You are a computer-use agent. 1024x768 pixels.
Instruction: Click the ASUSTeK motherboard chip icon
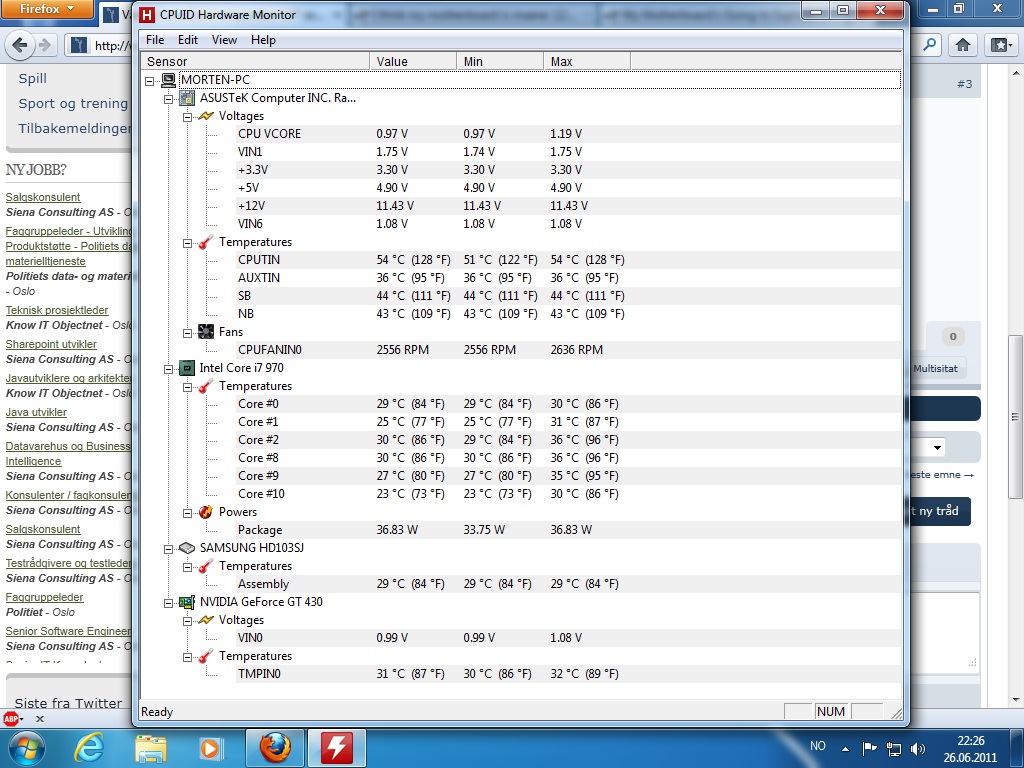[x=187, y=98]
